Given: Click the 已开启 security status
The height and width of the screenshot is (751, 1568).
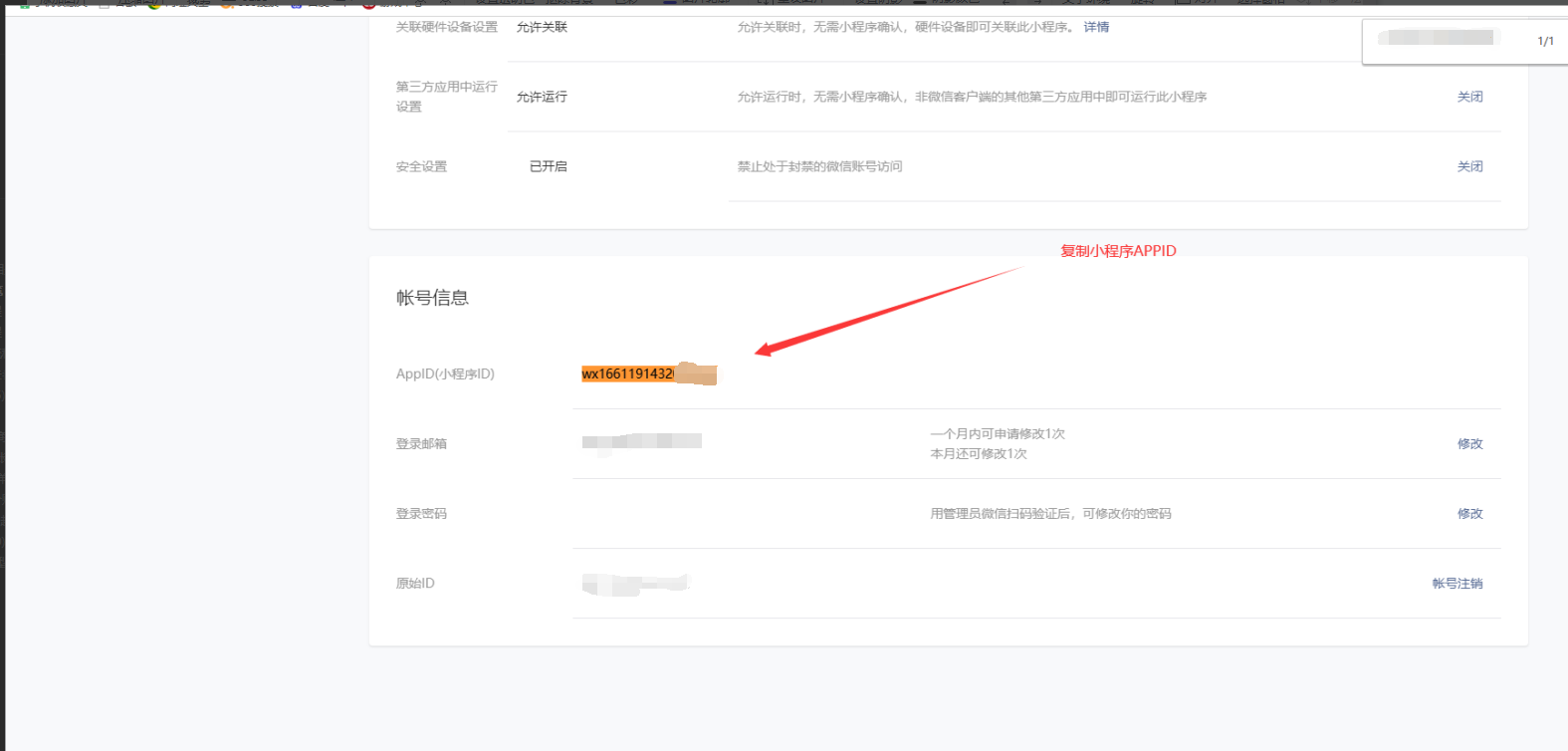Looking at the screenshot, I should click(x=548, y=166).
